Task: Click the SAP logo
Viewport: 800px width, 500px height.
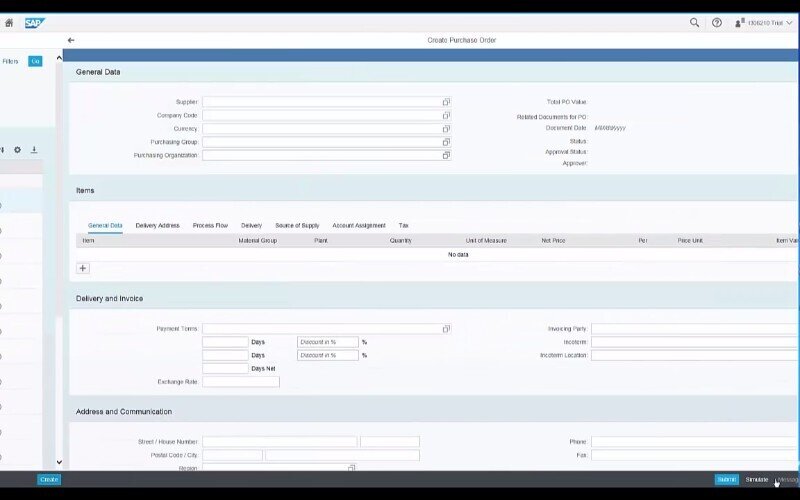Action: (x=35, y=22)
